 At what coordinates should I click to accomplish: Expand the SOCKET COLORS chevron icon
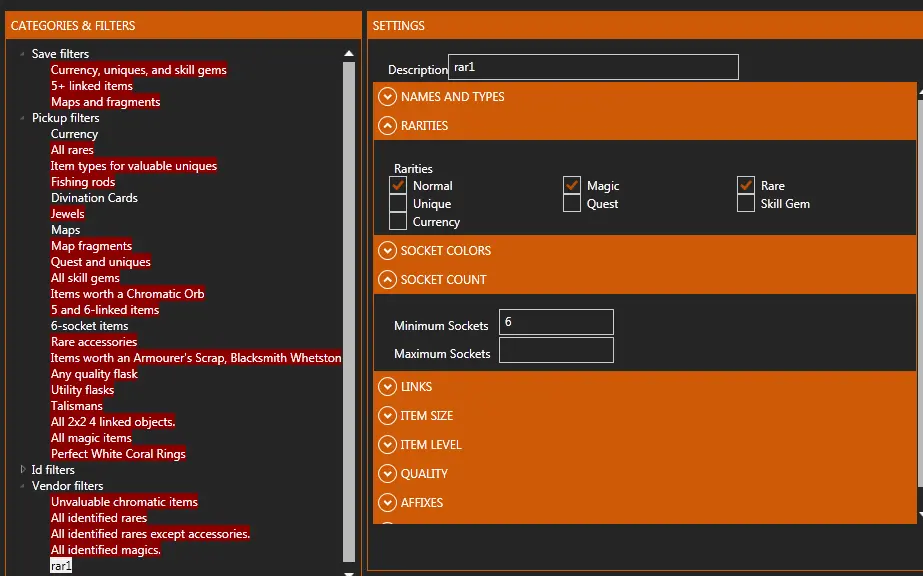[x=387, y=251]
